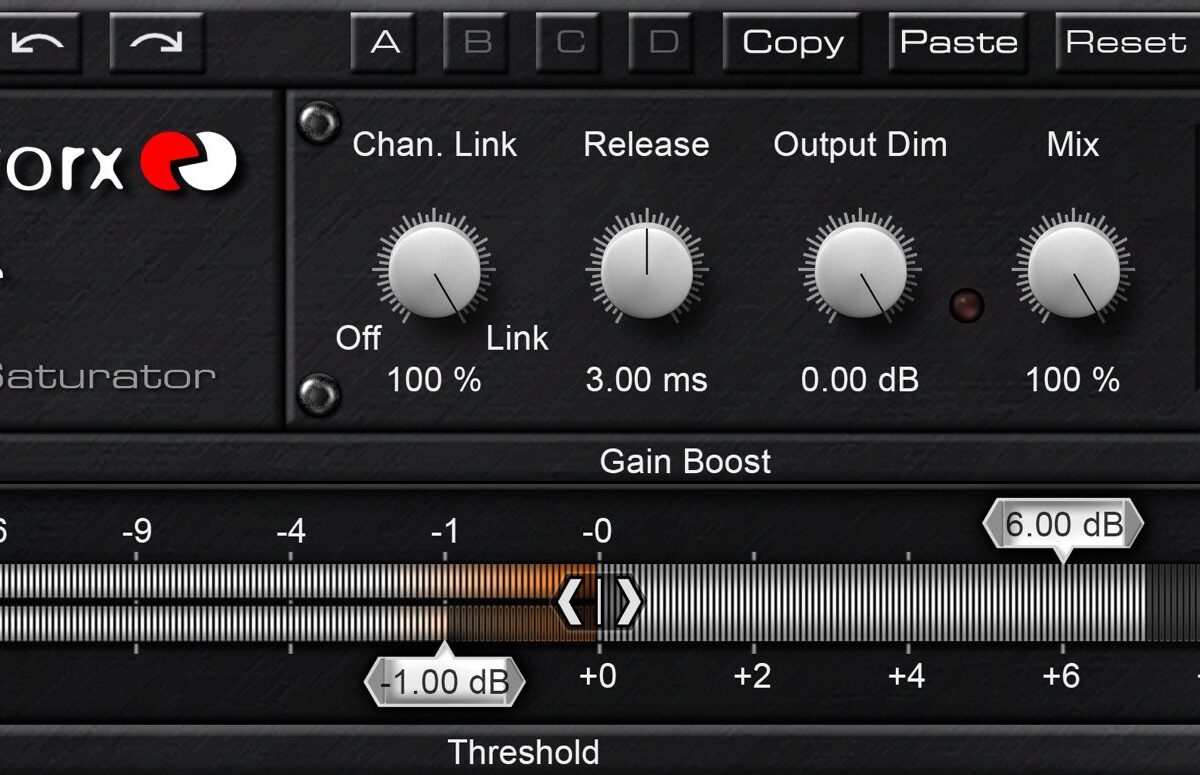Click the Mix knob
Image resolution: width=1200 pixels, height=775 pixels.
coord(1073,270)
